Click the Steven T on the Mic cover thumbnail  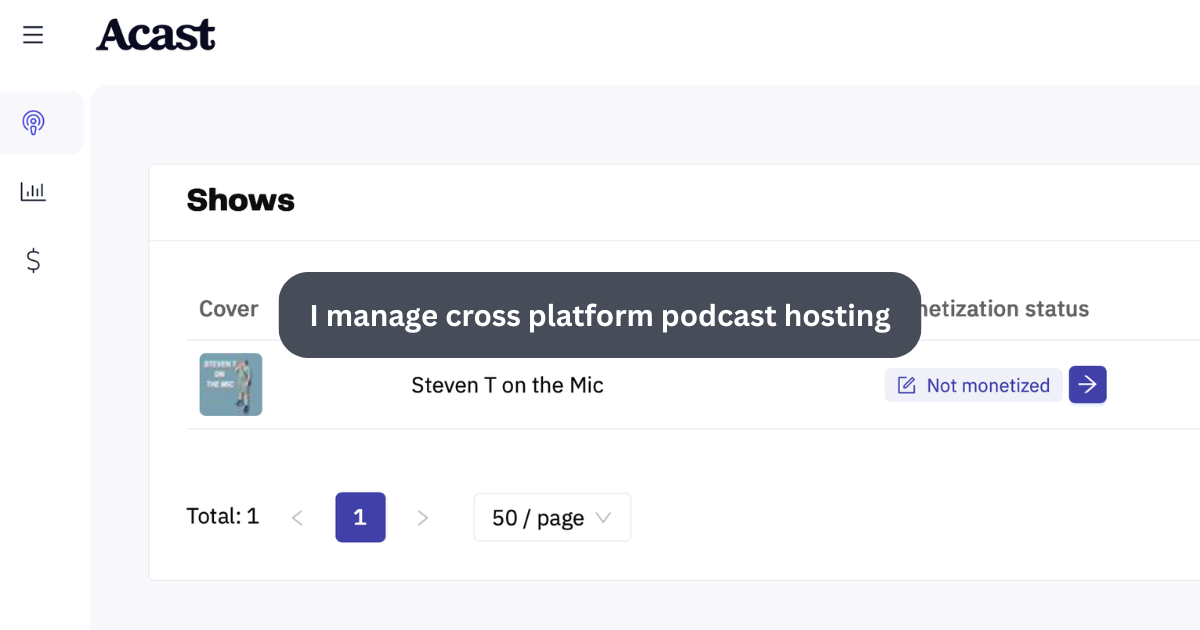(x=231, y=385)
